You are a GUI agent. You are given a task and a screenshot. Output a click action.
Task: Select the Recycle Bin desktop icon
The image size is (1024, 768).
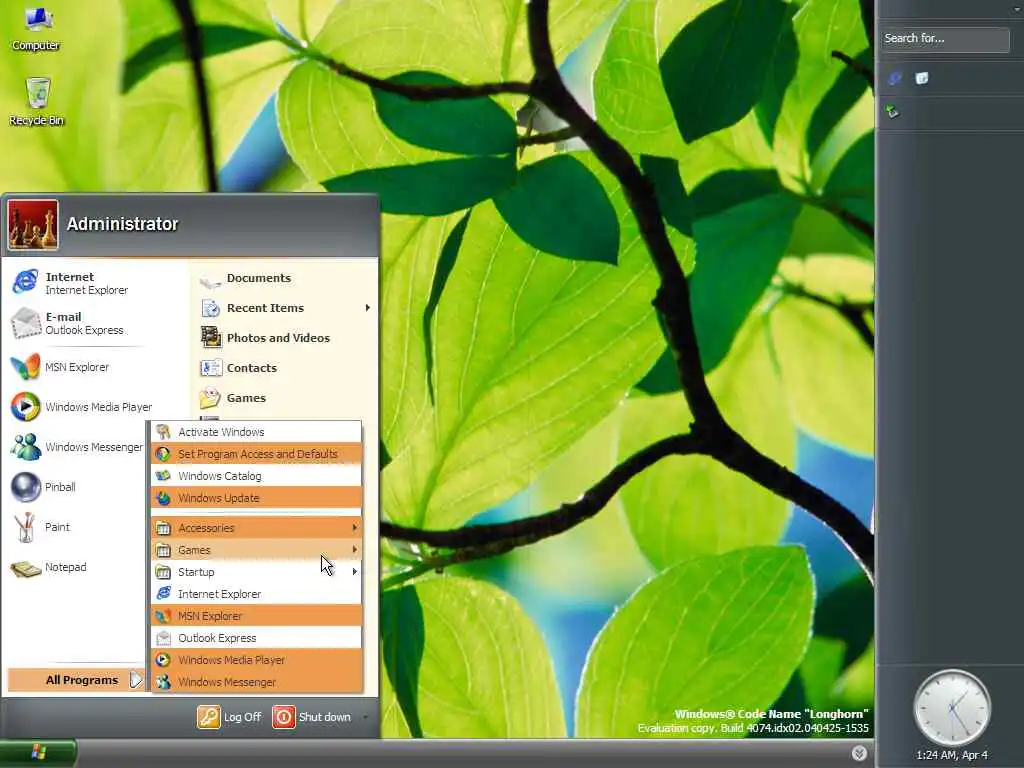[x=37, y=102]
